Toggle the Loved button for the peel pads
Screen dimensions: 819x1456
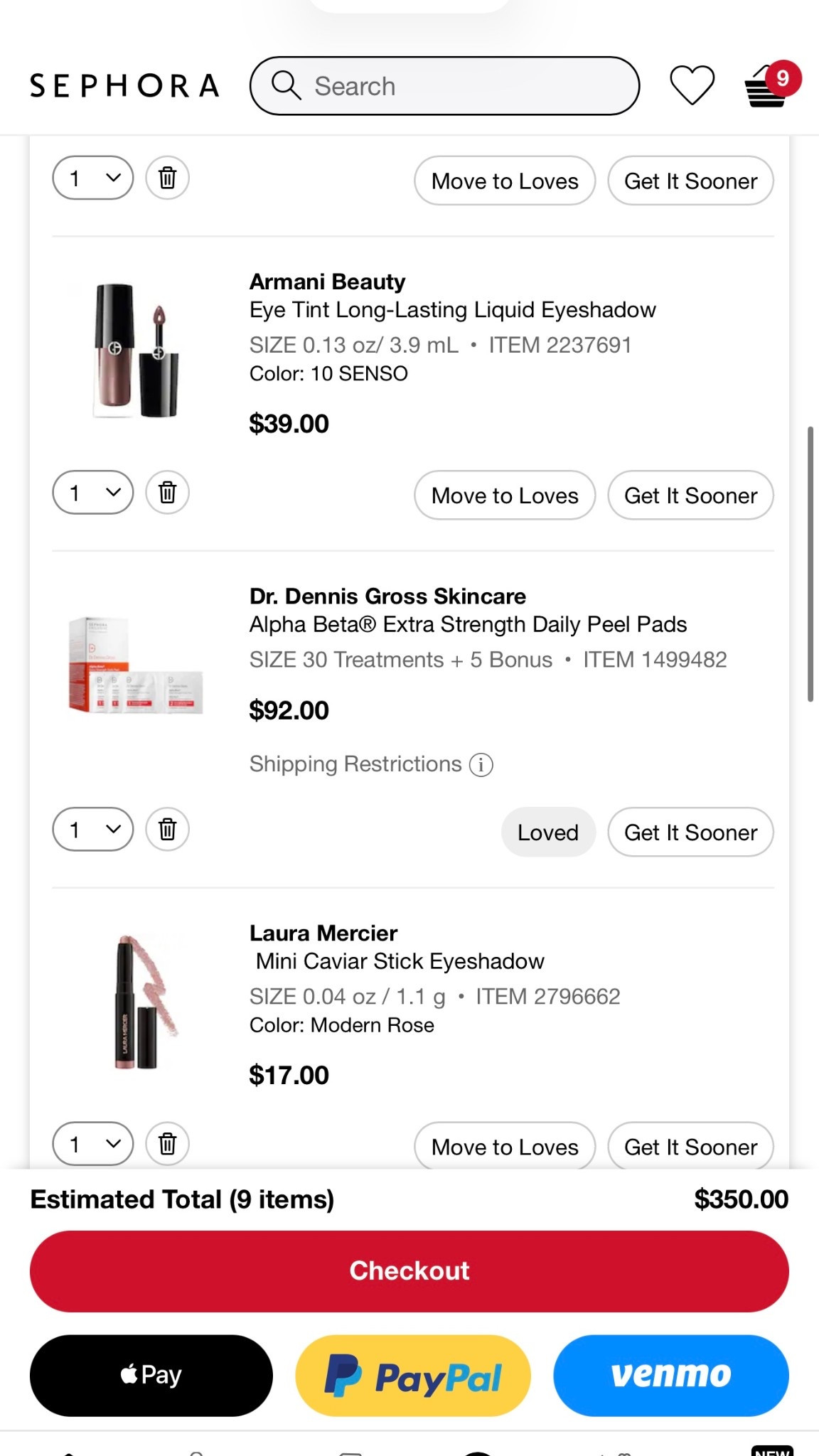click(547, 832)
